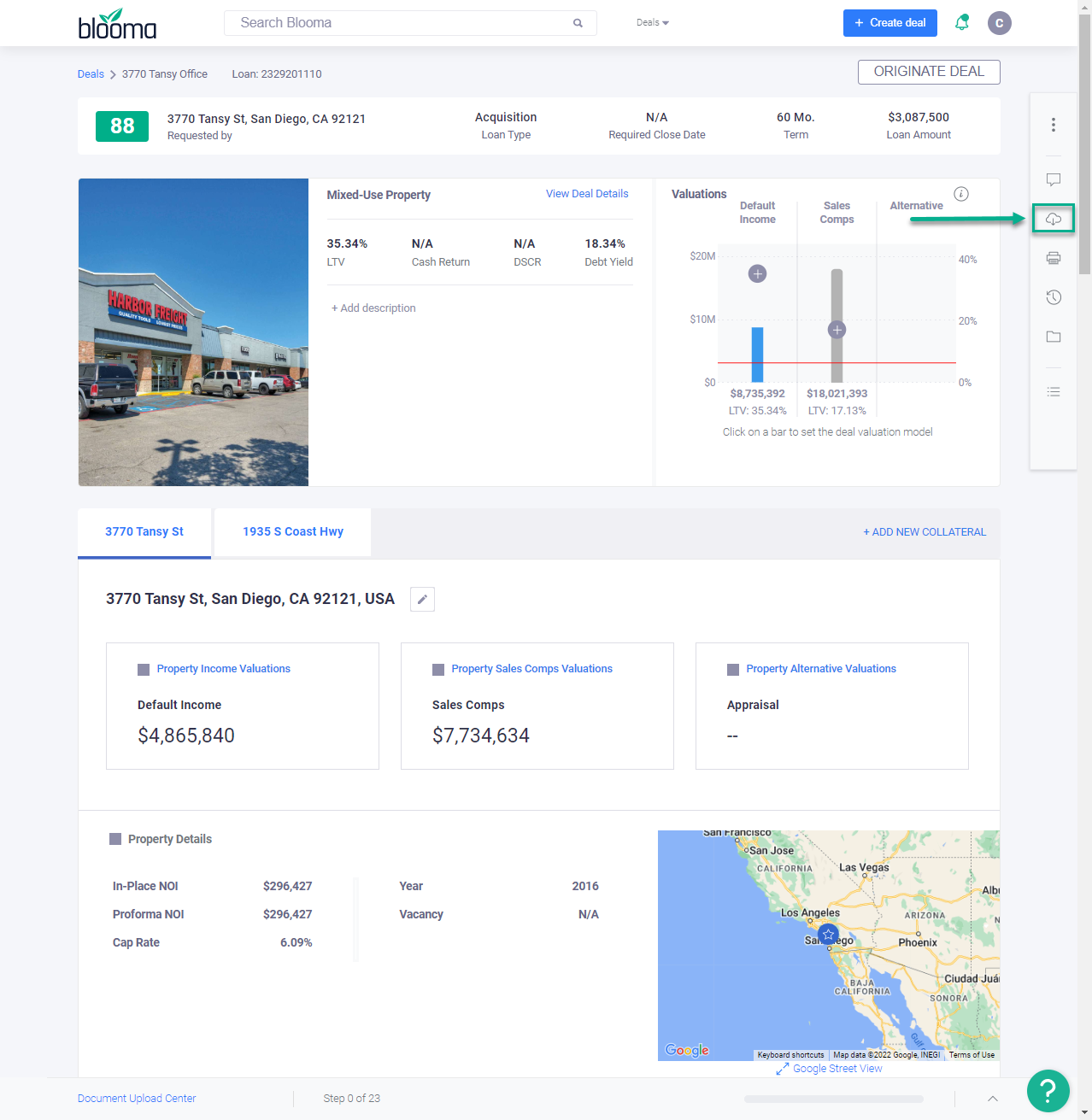The width and height of the screenshot is (1092, 1120).
Task: Select the 3770 Tansy St tab
Action: coord(144,532)
